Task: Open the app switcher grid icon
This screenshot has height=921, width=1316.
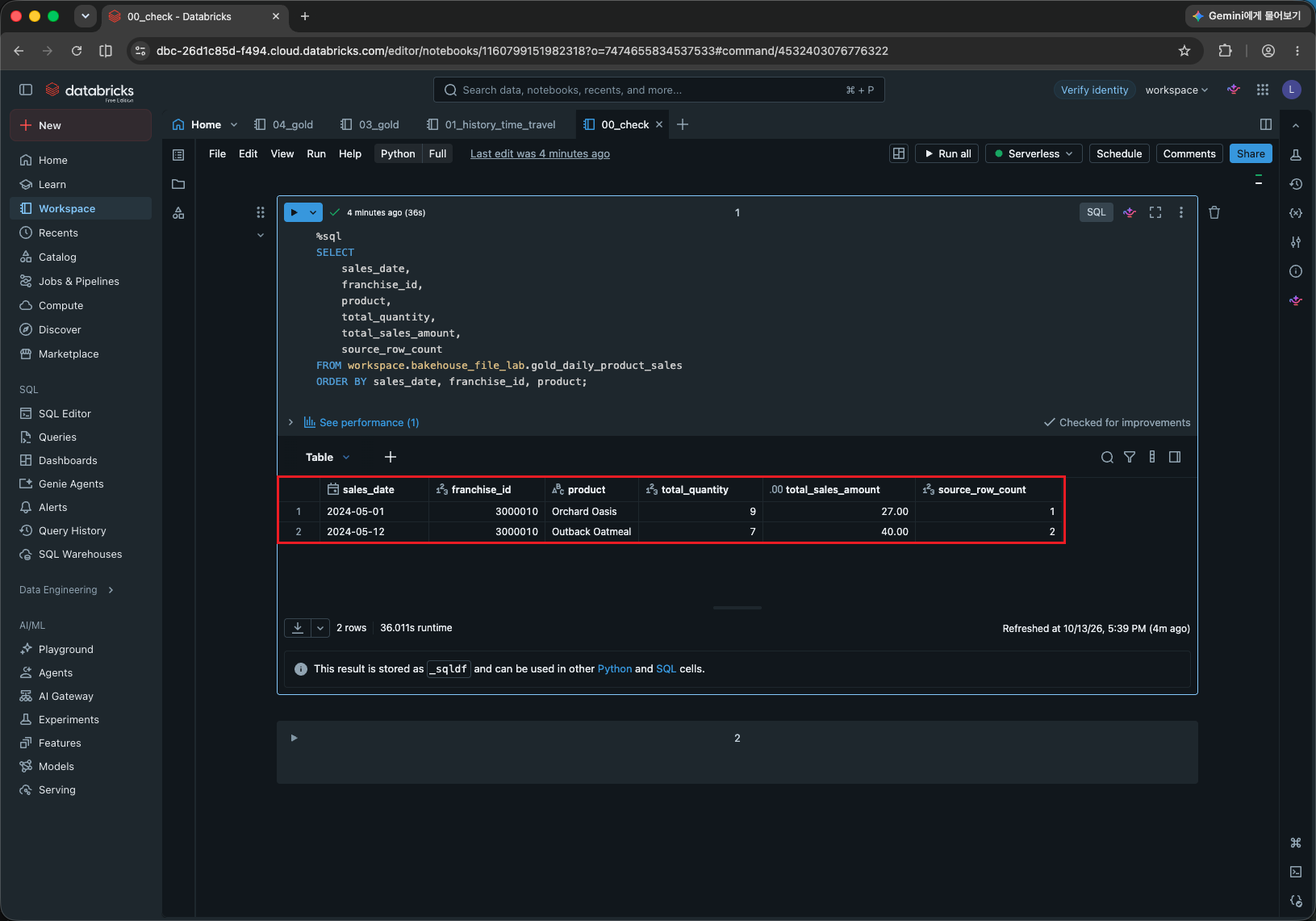Action: click(1263, 90)
